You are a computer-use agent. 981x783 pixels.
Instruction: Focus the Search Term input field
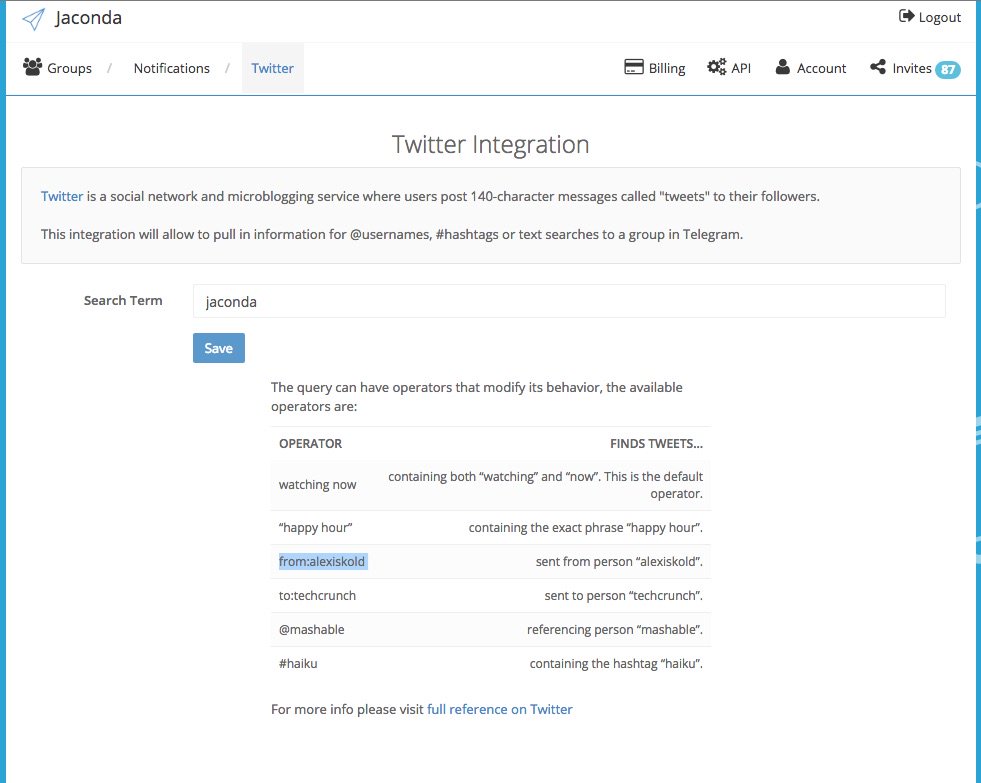(569, 301)
